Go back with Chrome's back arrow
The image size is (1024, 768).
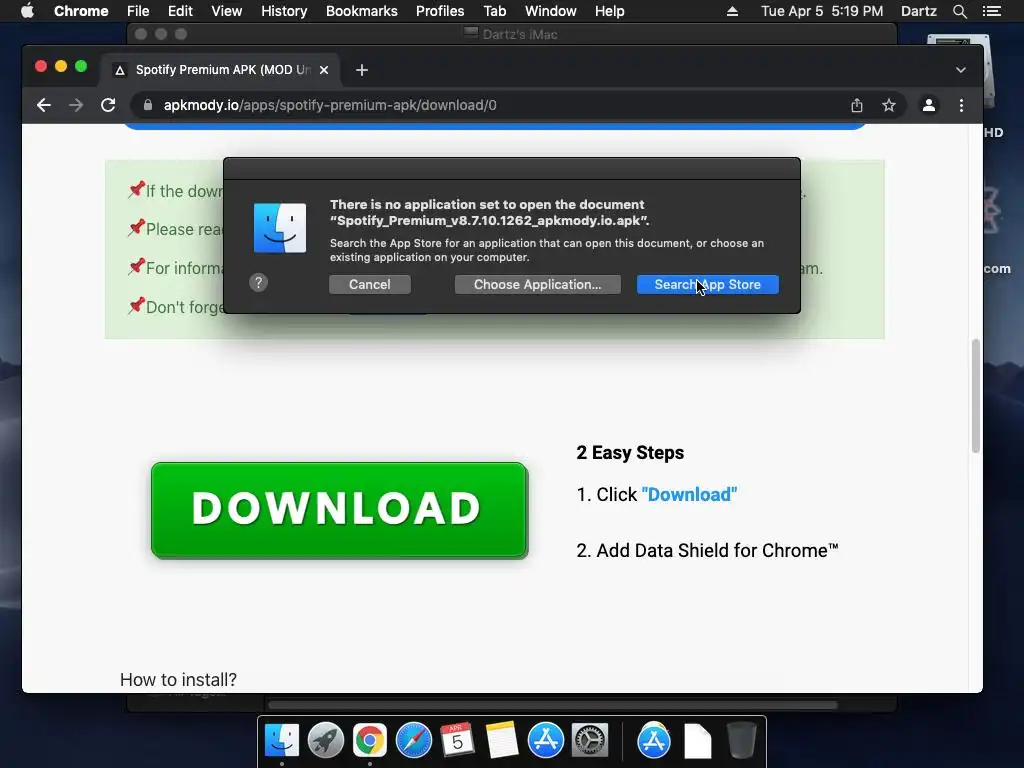tap(44, 105)
